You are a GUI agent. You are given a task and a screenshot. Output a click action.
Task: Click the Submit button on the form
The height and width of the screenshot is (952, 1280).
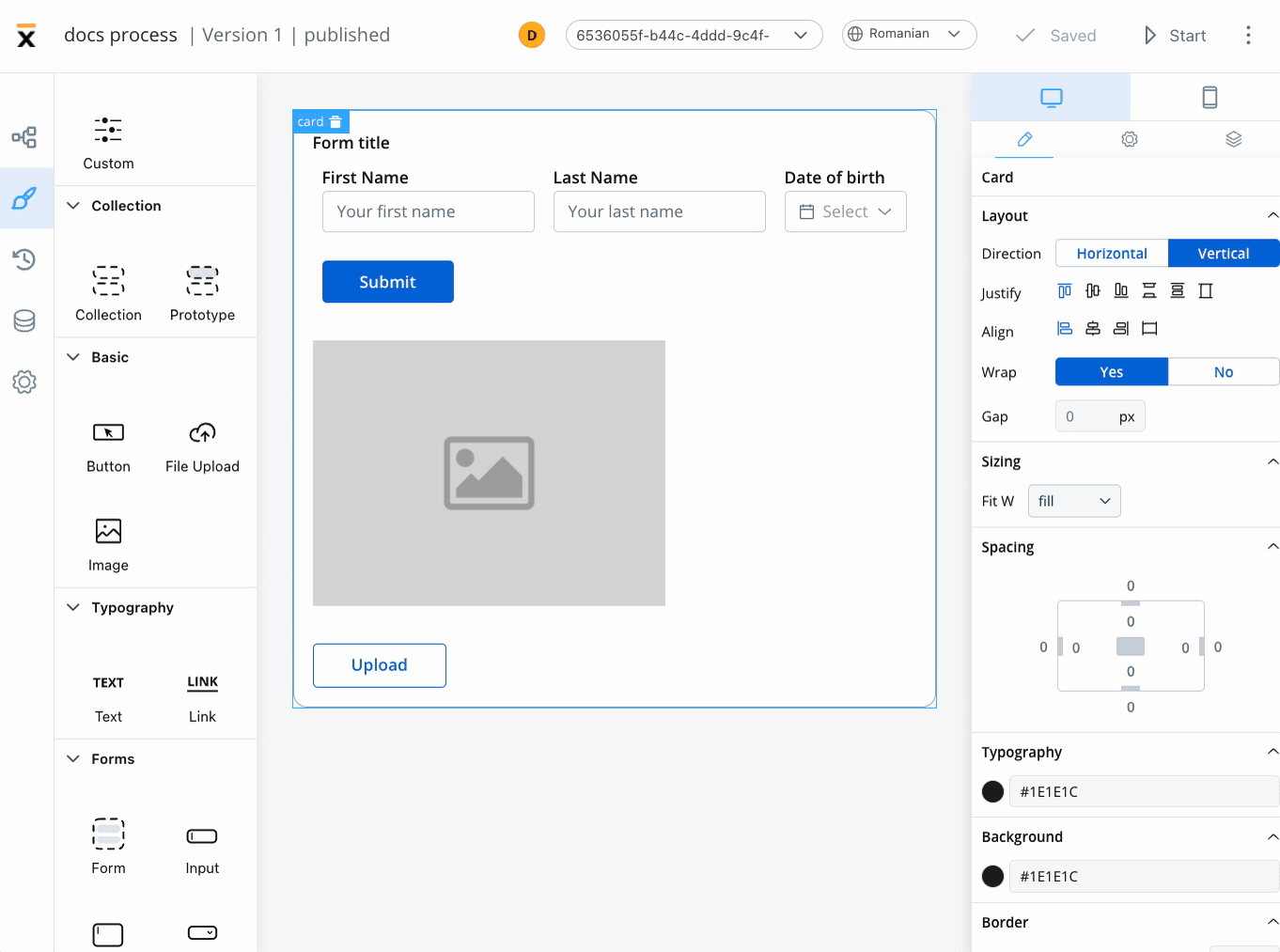coord(387,281)
